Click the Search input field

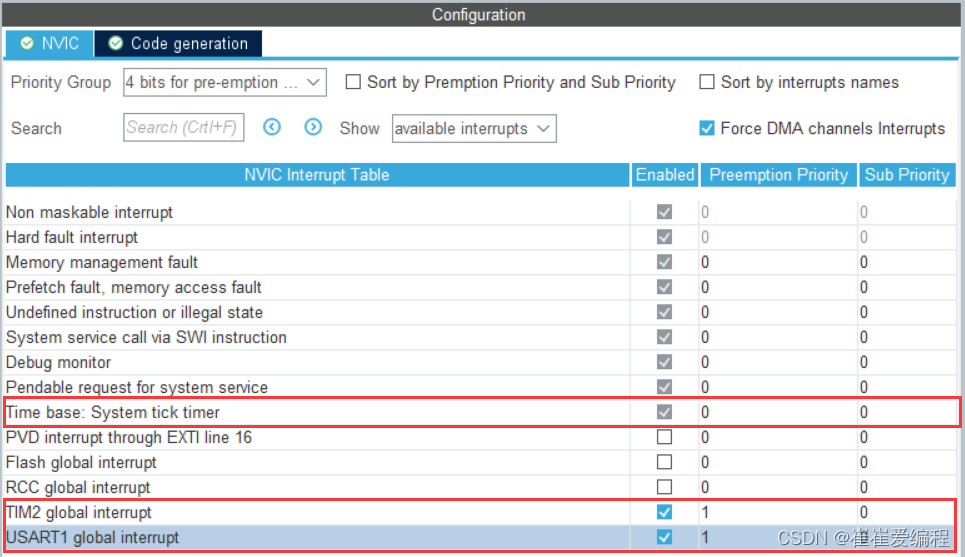[x=183, y=127]
